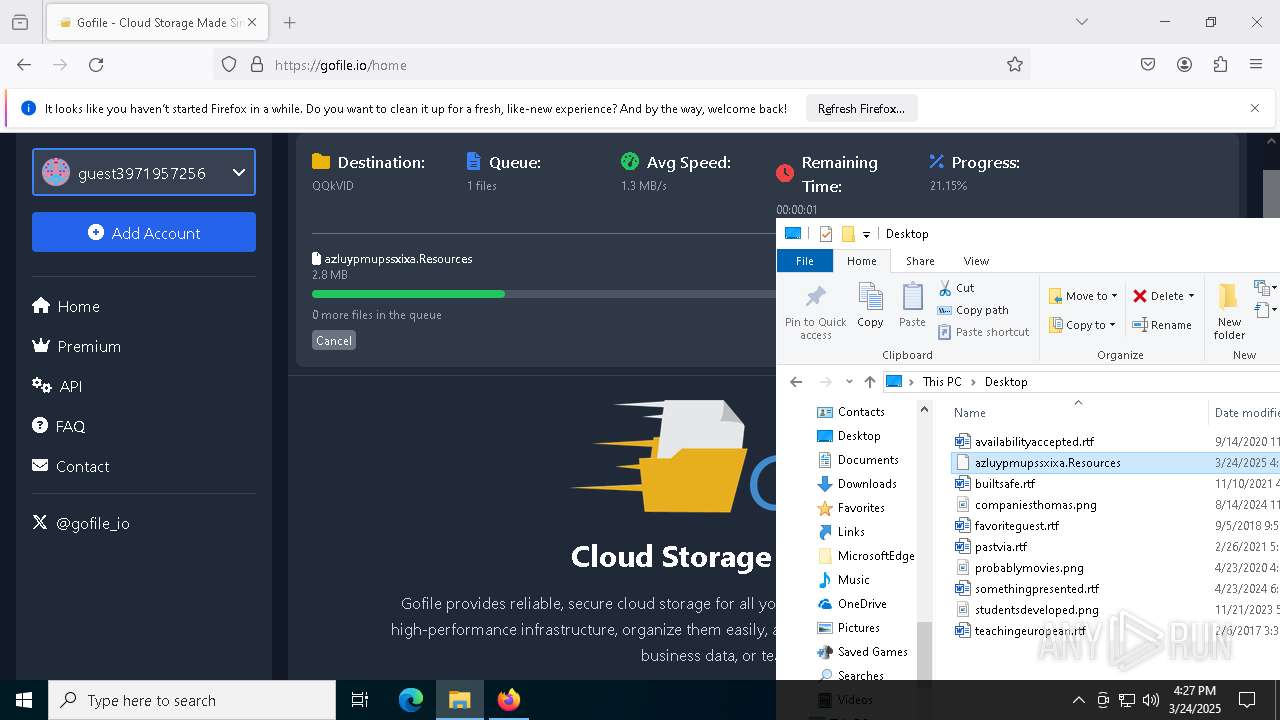
Task: Dismiss the Firefox refresh notification bar
Action: (x=1255, y=108)
